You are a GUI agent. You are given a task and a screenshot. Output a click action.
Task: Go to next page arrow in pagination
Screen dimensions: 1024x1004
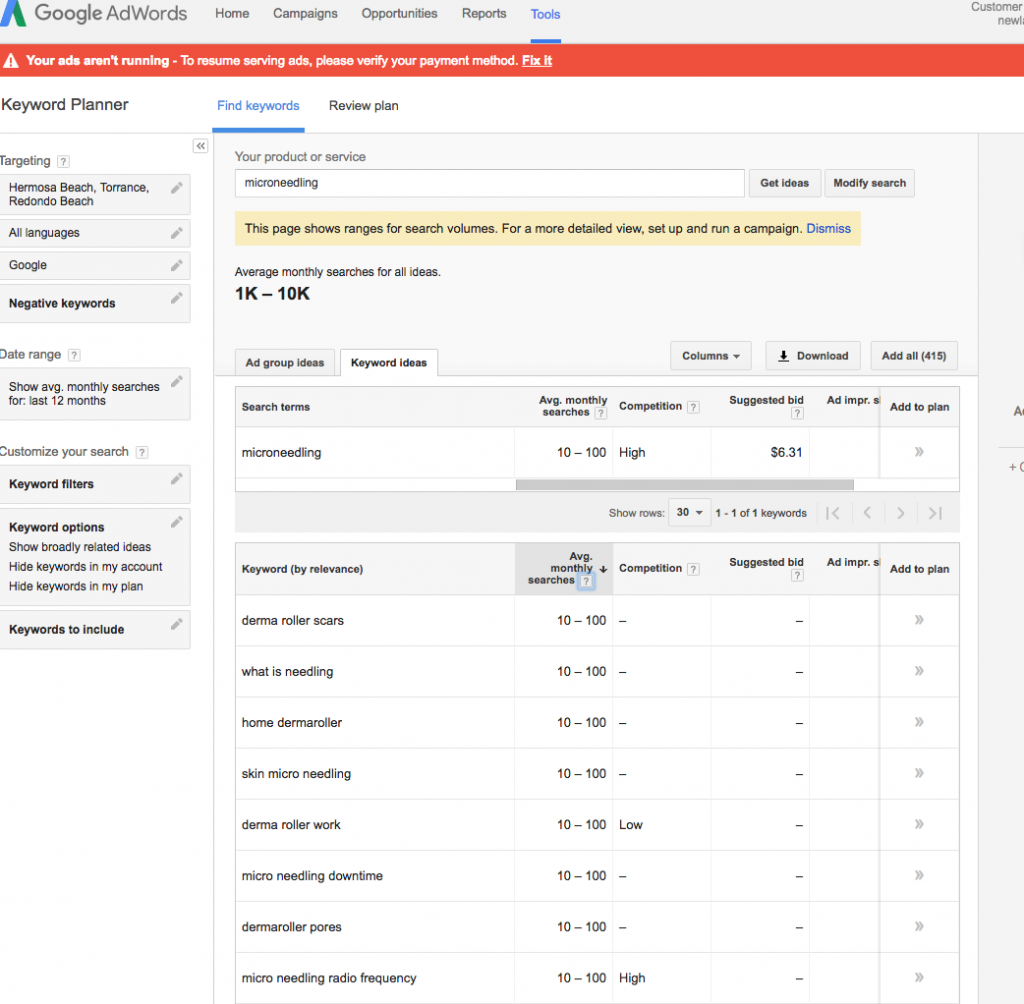901,513
